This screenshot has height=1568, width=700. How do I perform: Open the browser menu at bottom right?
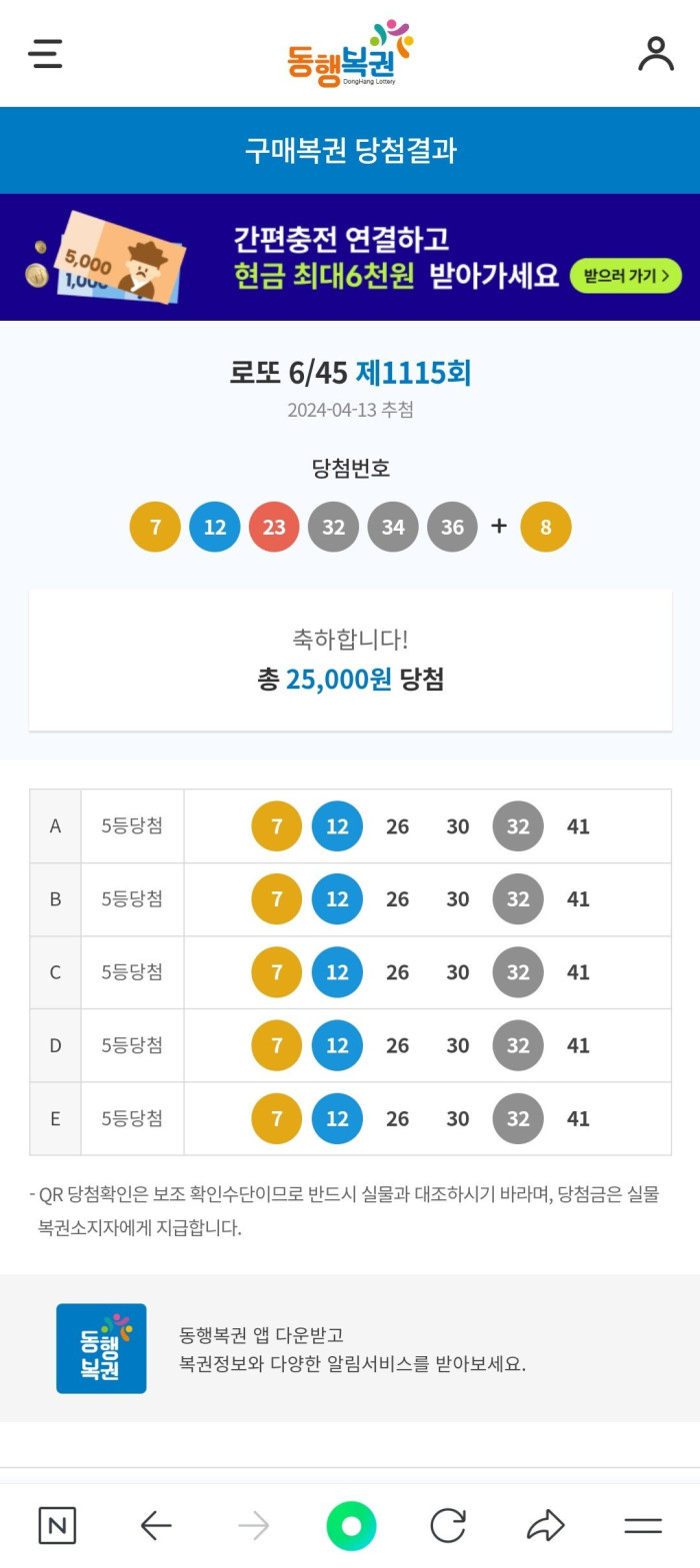tap(643, 1526)
